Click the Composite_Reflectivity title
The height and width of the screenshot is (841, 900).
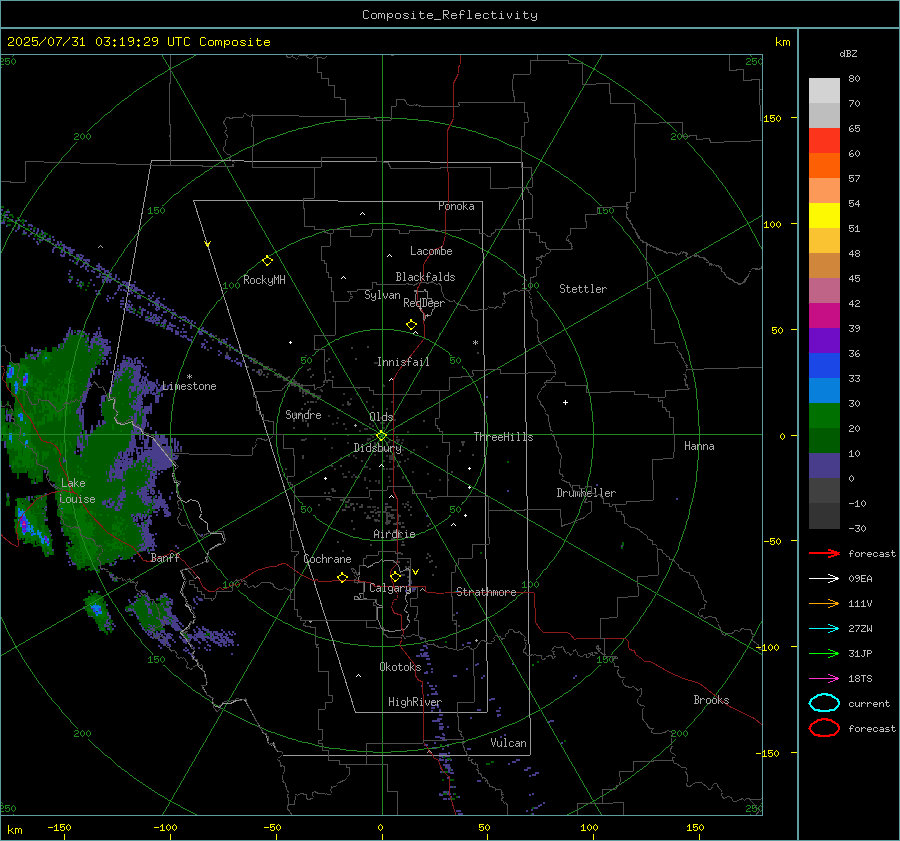[x=450, y=15]
